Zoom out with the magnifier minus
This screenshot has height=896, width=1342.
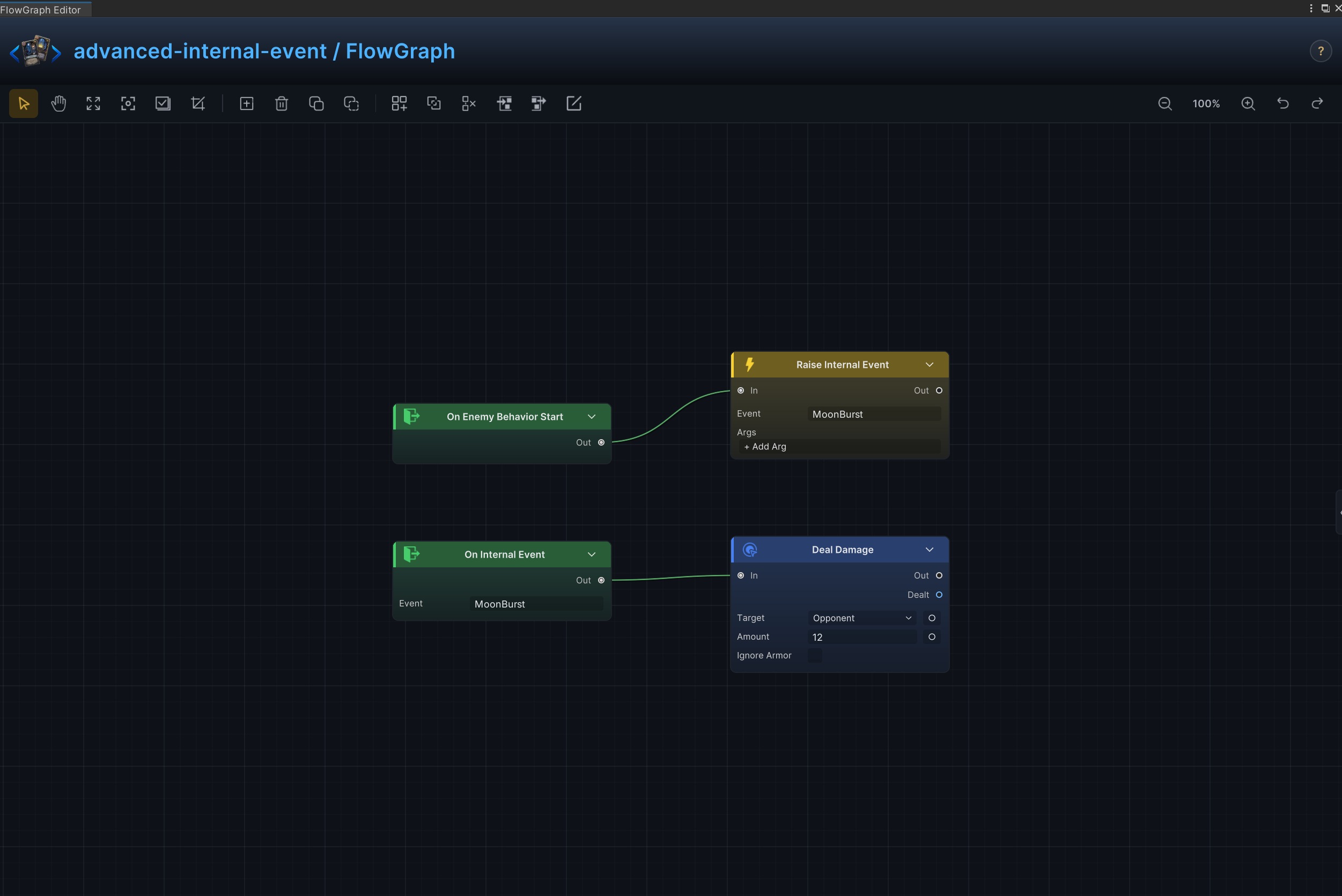(x=1165, y=103)
